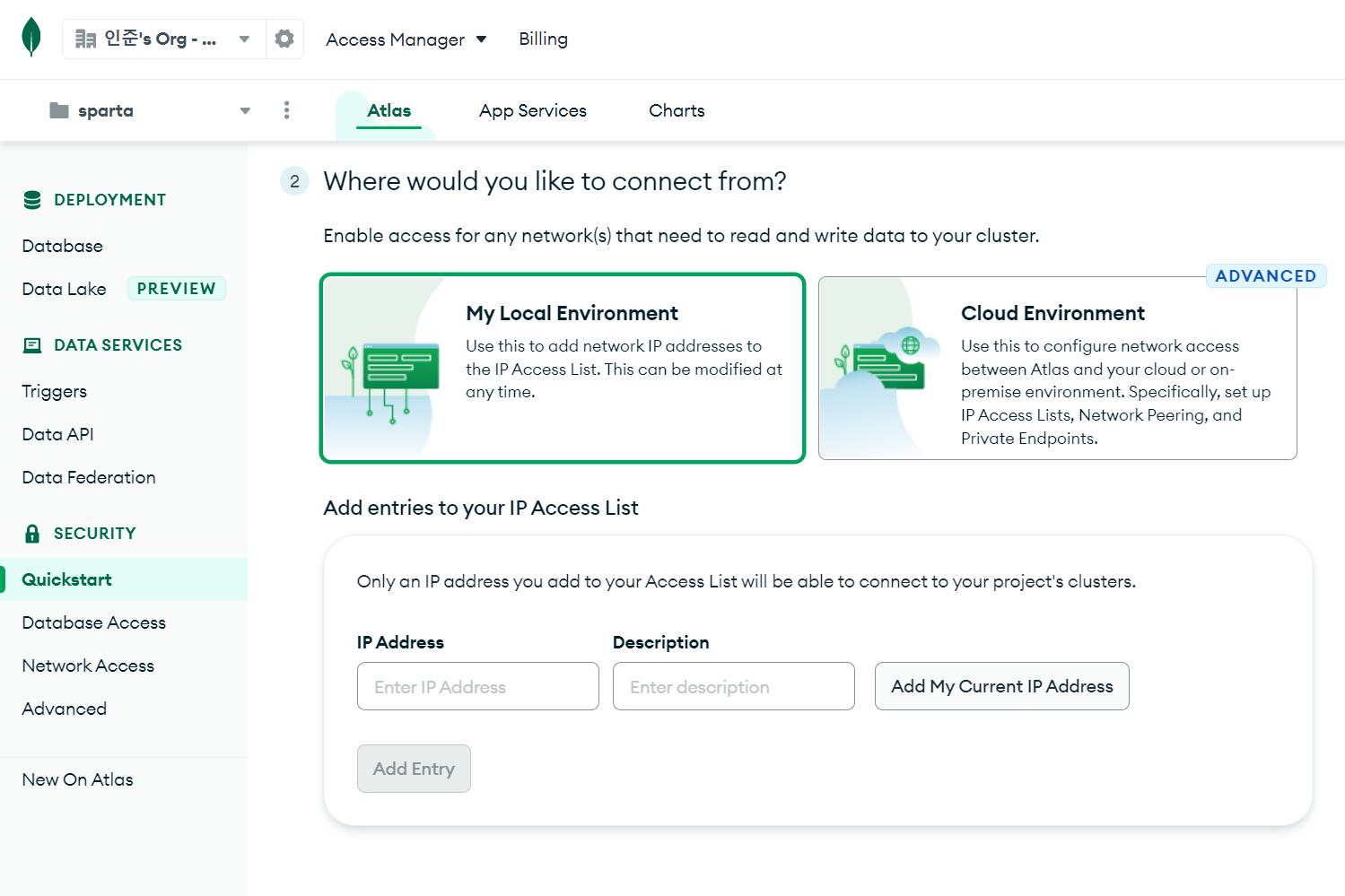Focus the IP Address input field

(x=478, y=686)
